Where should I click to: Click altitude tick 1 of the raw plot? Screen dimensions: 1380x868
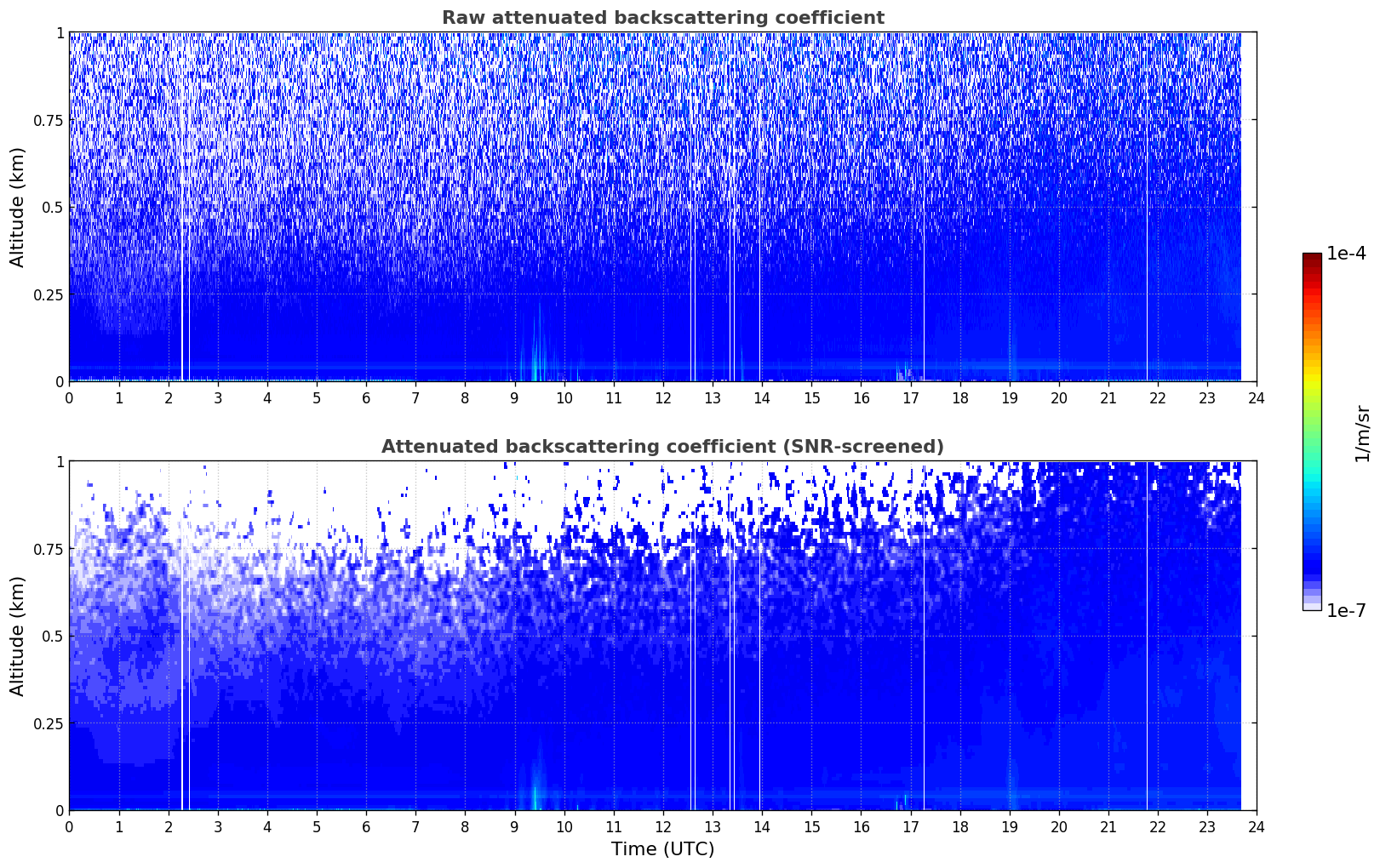(60, 32)
